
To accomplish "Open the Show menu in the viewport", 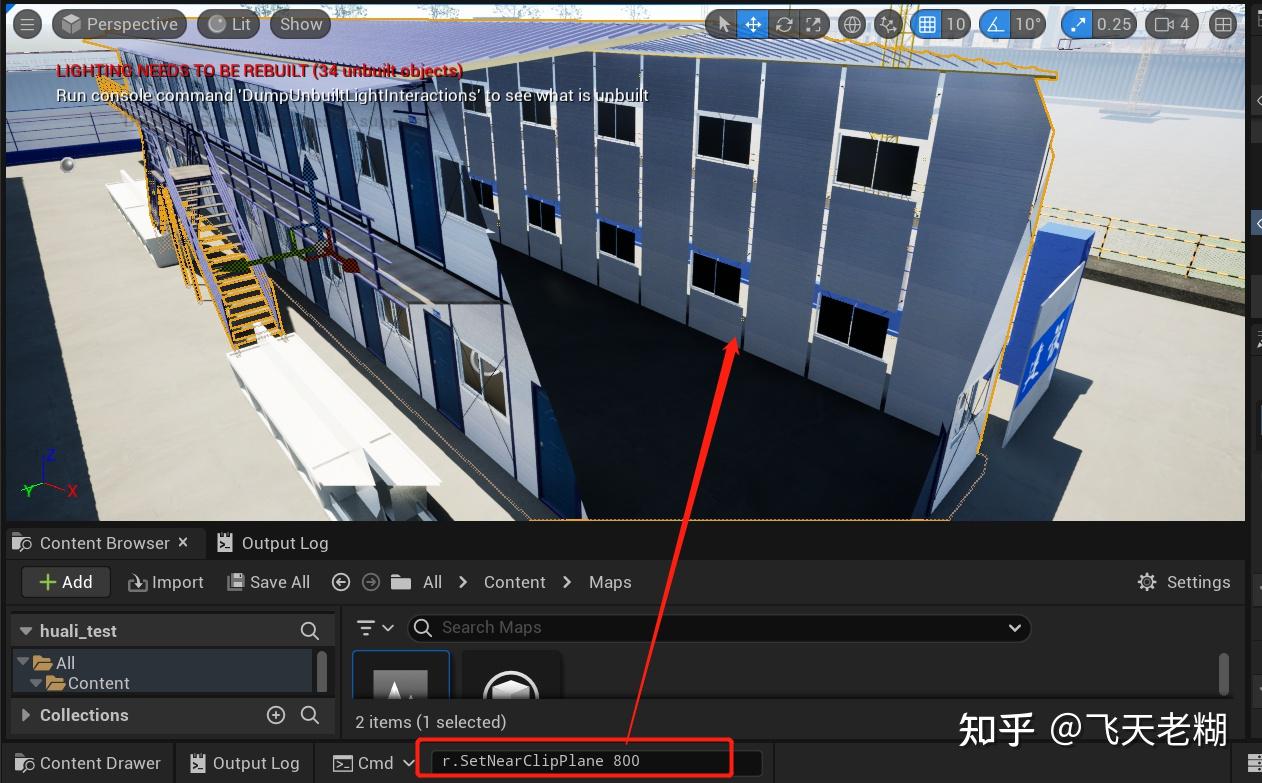I will [x=299, y=23].
